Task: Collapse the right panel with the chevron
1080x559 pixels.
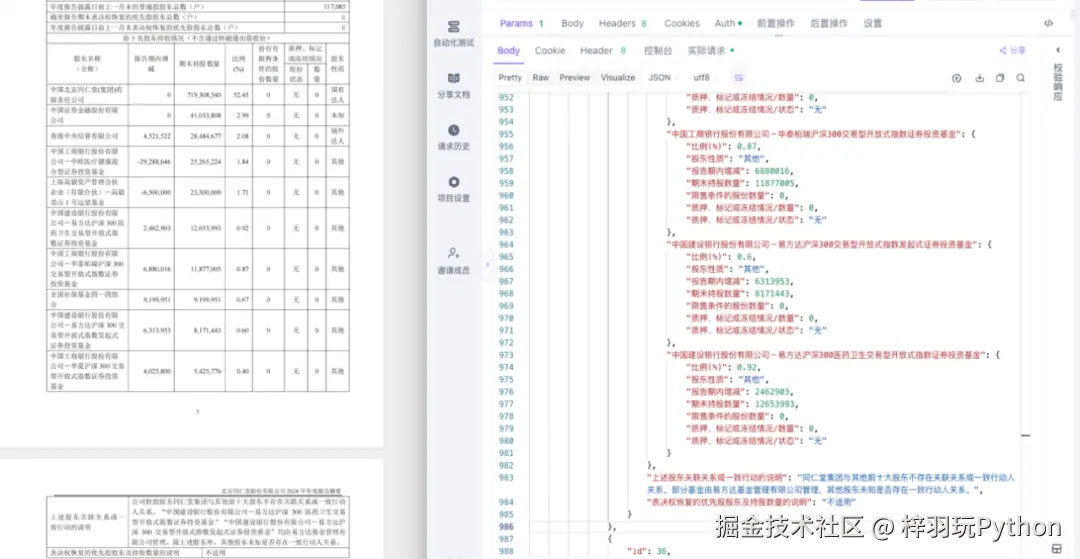Action: coord(1058,50)
